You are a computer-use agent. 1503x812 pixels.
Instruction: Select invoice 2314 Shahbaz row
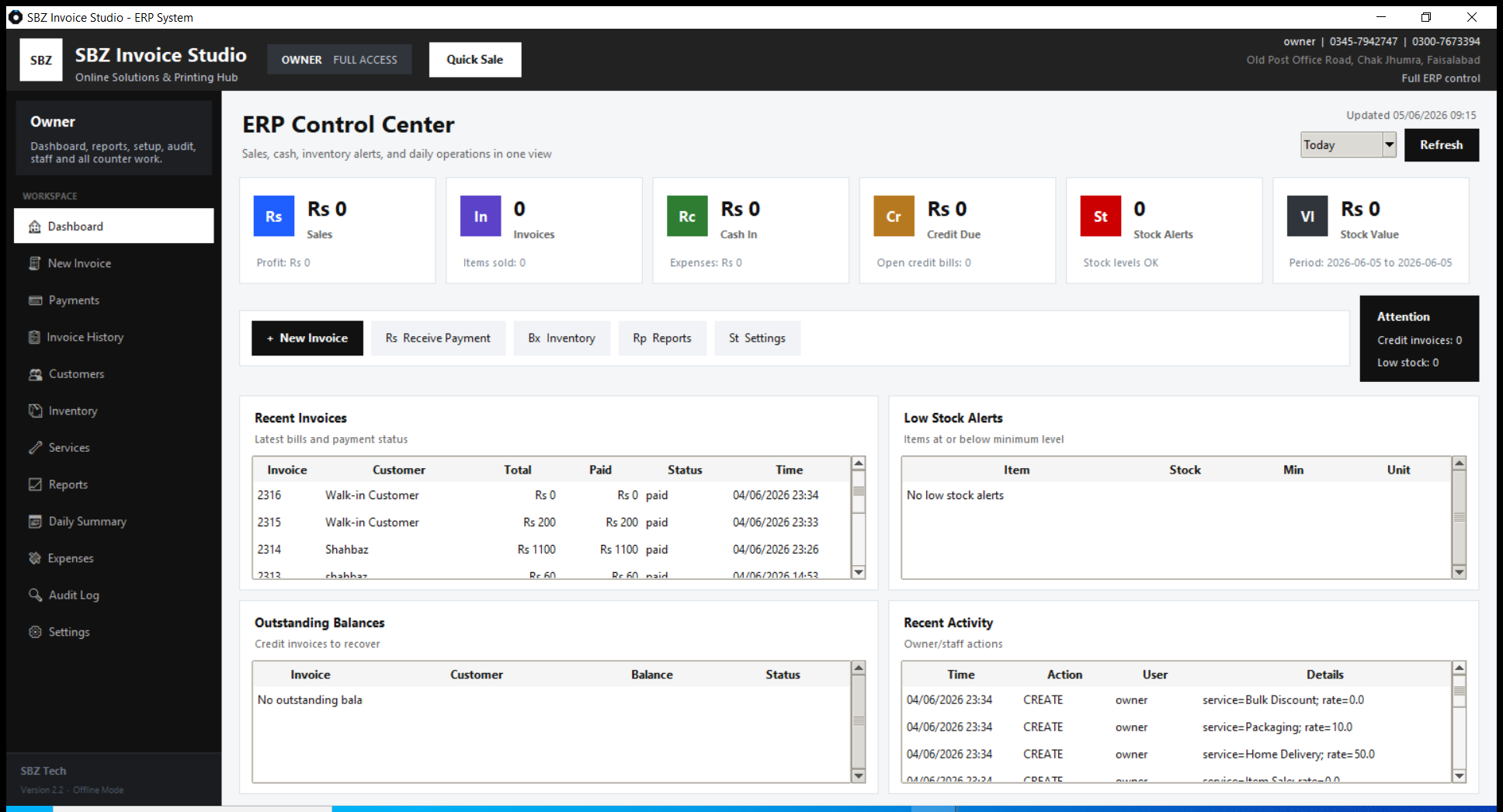[552, 550]
